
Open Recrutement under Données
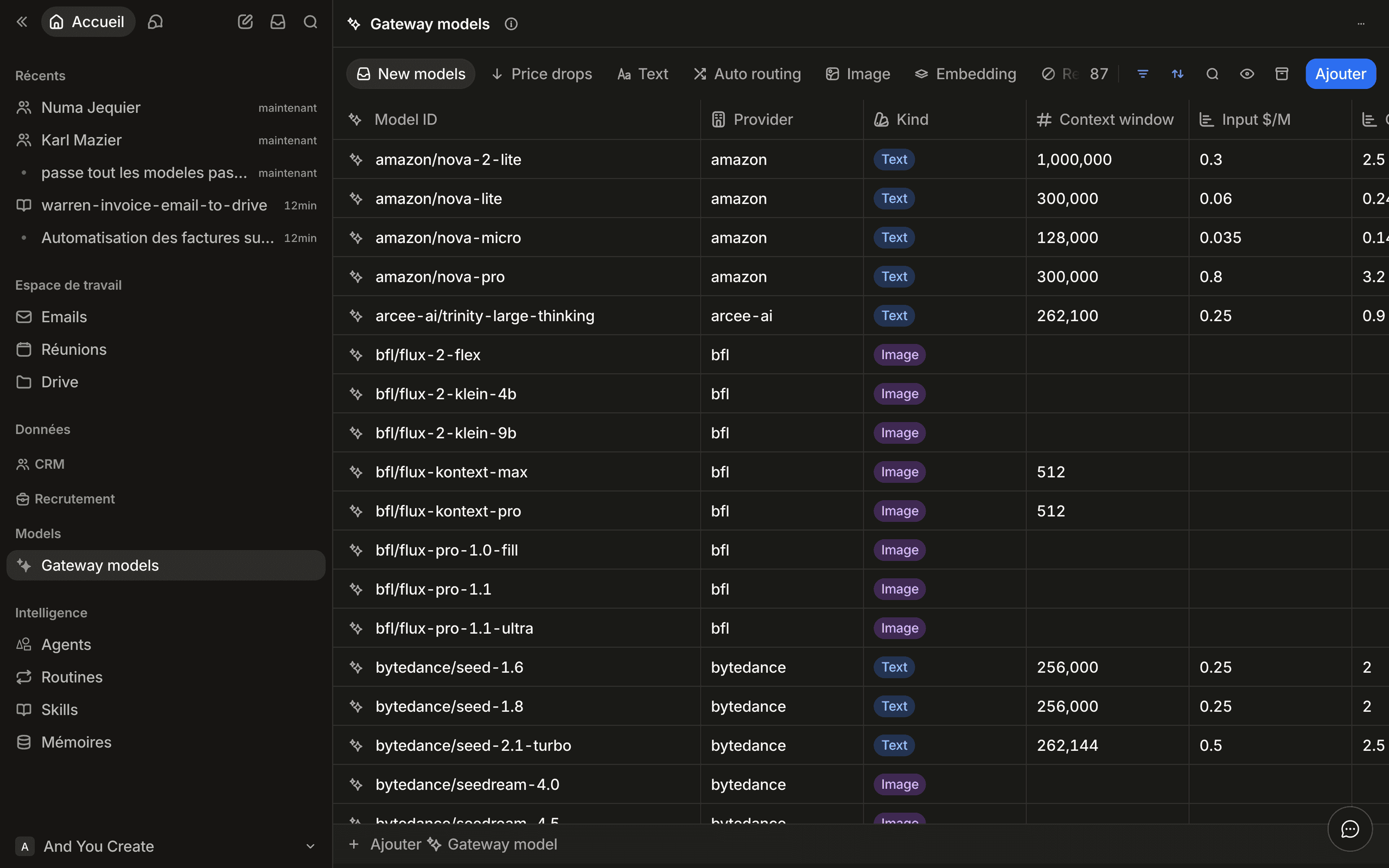click(x=66, y=499)
